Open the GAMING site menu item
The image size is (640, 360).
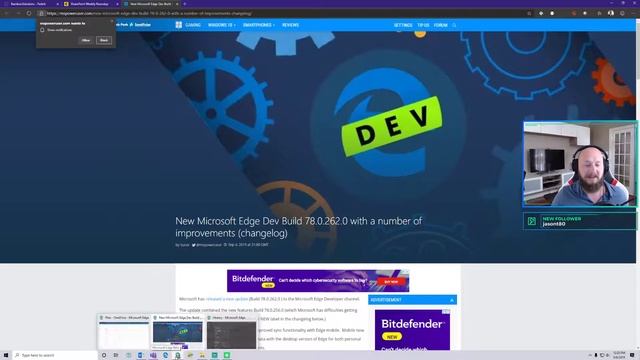pyautogui.click(x=193, y=25)
